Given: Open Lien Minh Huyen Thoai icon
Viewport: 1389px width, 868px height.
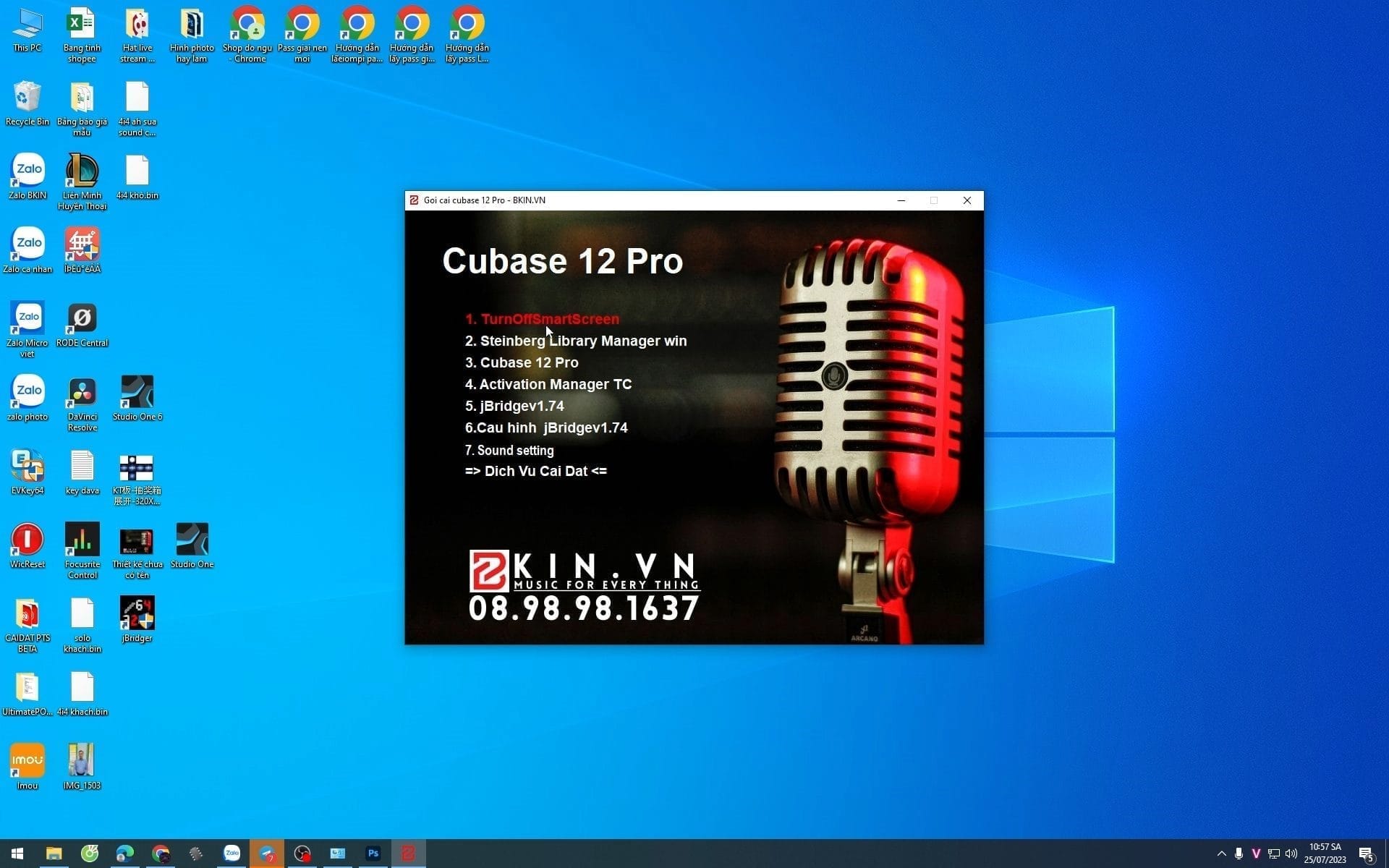Looking at the screenshot, I should tap(82, 182).
